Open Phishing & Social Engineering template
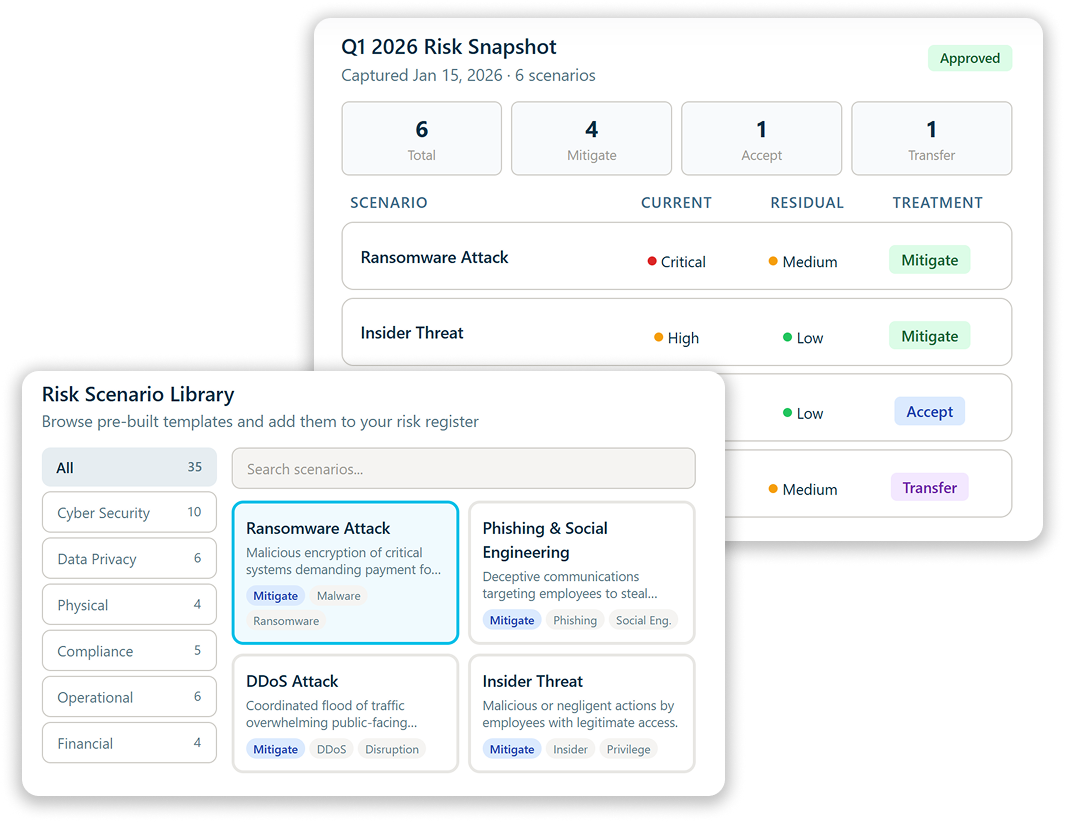The height and width of the screenshot is (822, 1065). click(x=581, y=572)
